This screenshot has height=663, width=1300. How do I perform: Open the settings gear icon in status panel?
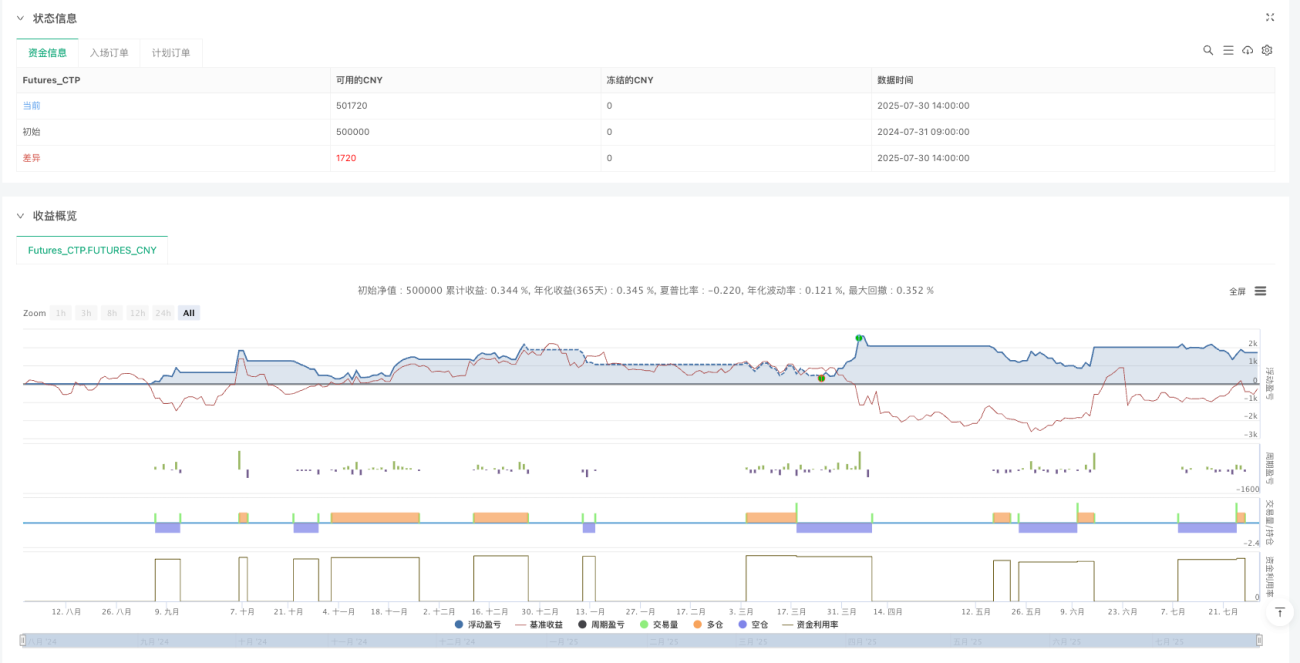pos(1267,50)
